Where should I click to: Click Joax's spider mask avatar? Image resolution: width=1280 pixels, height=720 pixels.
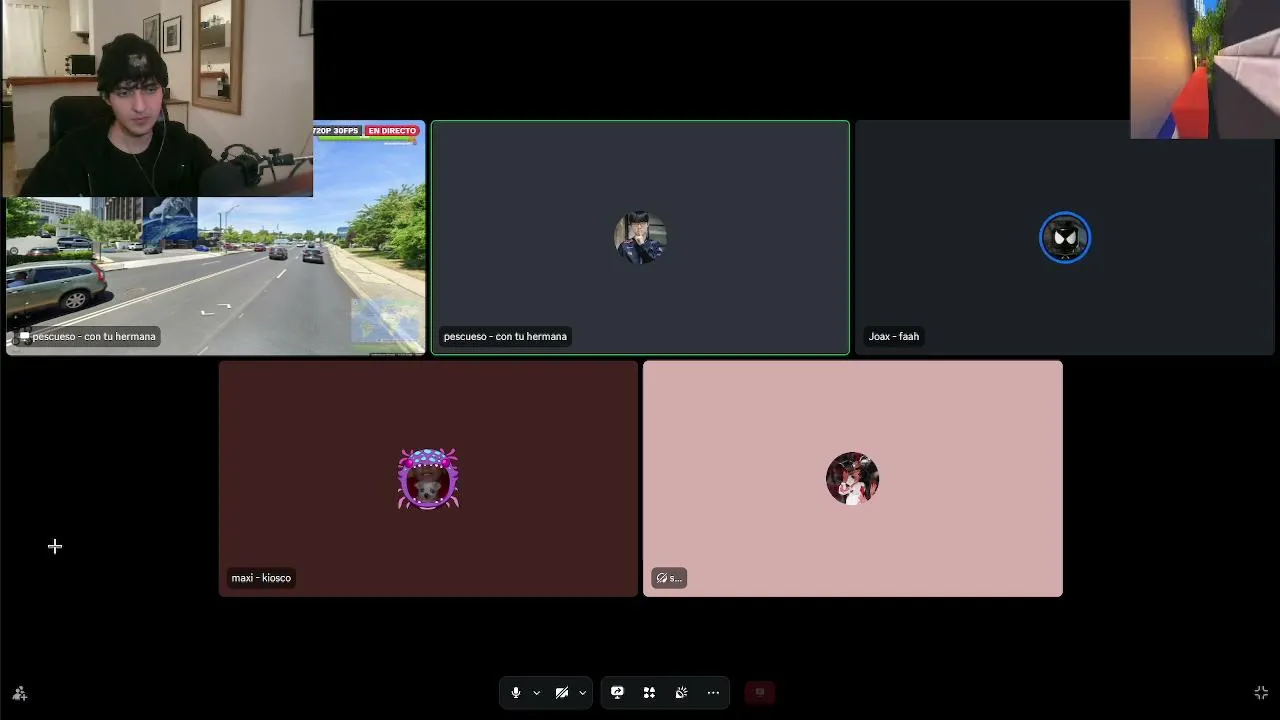(x=1065, y=238)
